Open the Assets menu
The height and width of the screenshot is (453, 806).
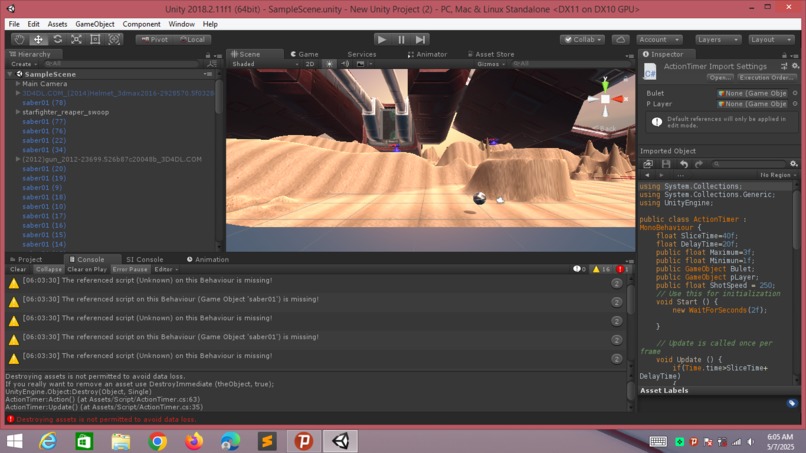[x=57, y=24]
